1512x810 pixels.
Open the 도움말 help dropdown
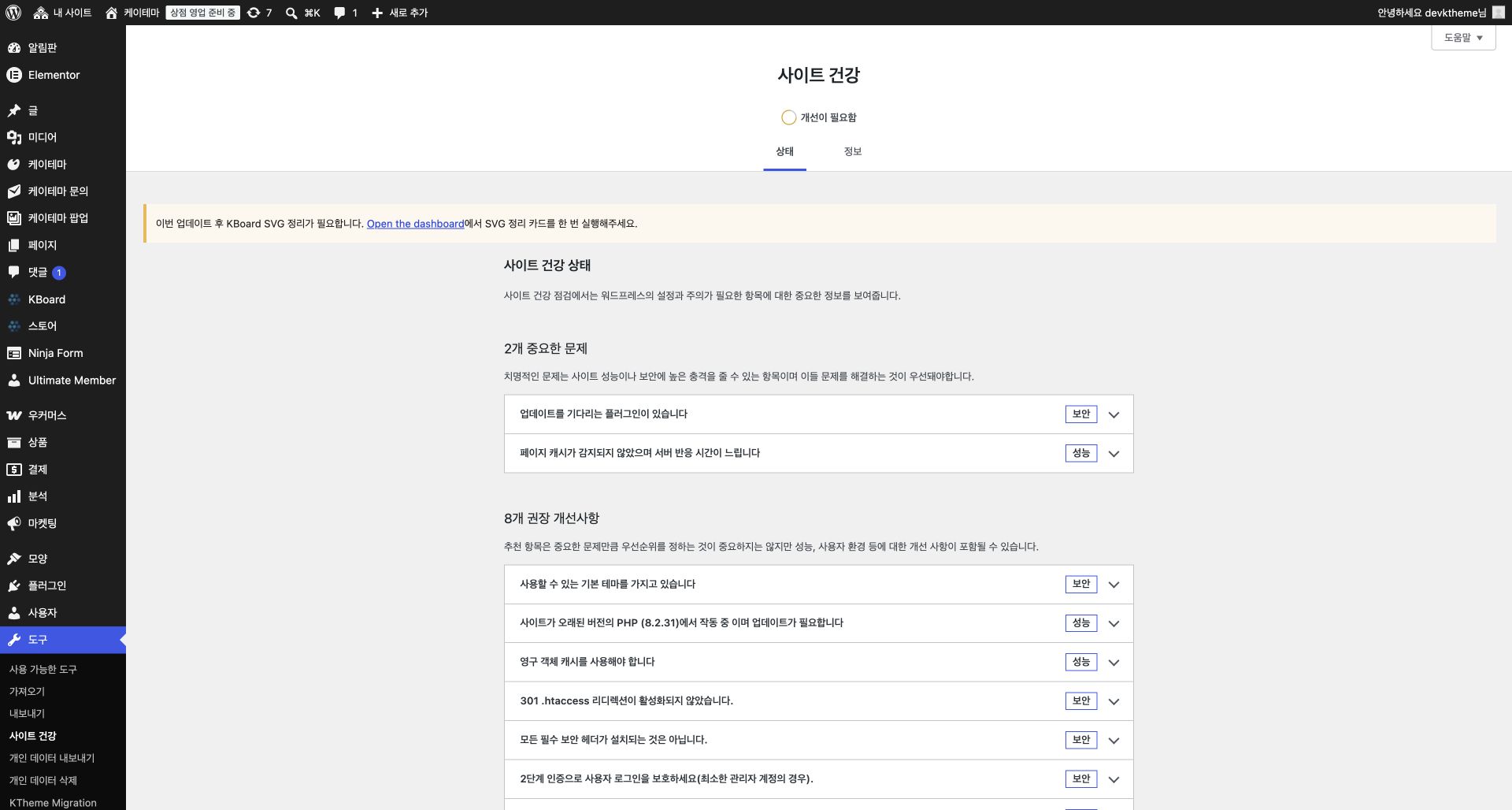1463,38
